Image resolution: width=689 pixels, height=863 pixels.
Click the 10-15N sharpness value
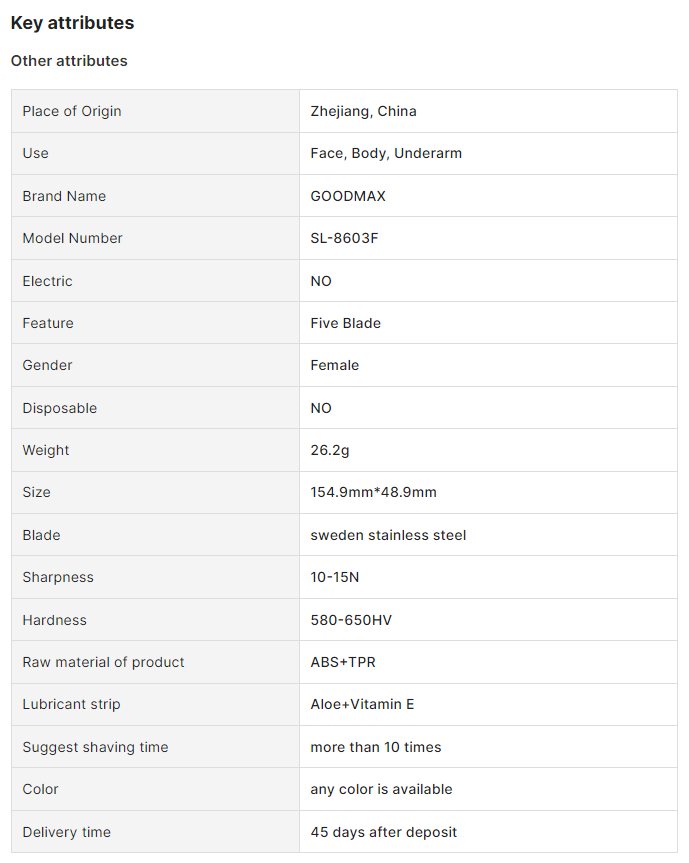click(335, 577)
